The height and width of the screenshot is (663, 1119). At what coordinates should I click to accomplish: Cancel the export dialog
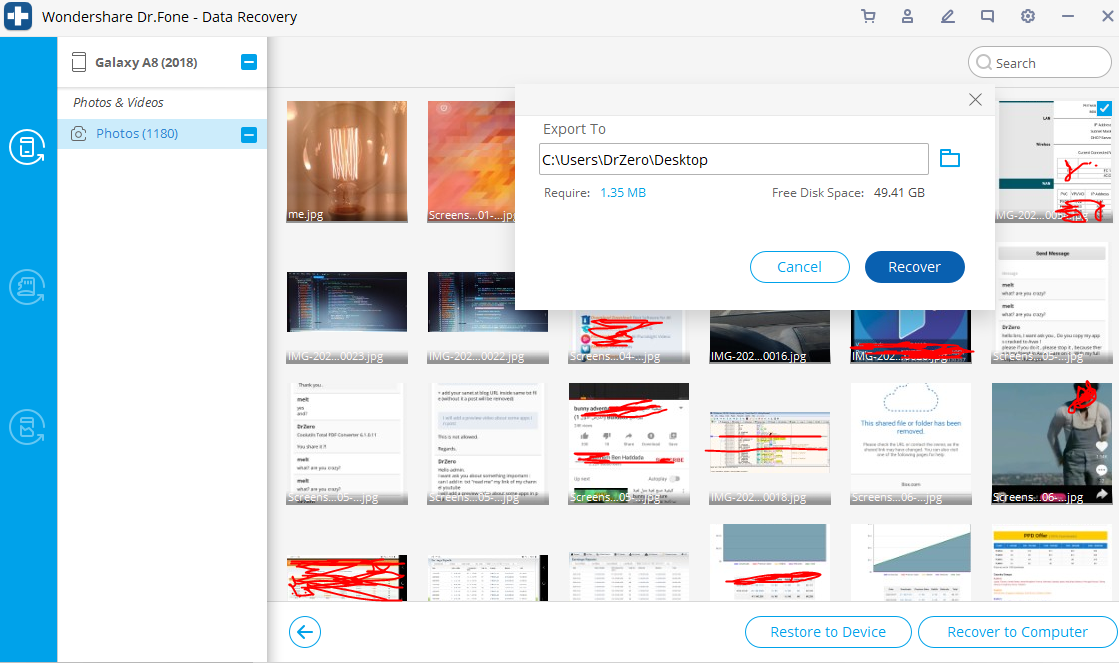799,267
